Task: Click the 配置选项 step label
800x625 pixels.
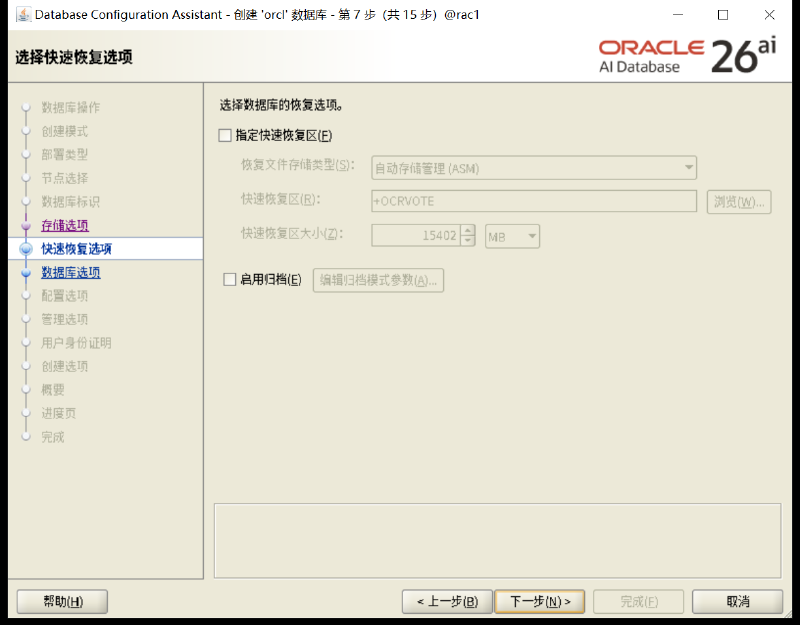Action: tap(65, 296)
